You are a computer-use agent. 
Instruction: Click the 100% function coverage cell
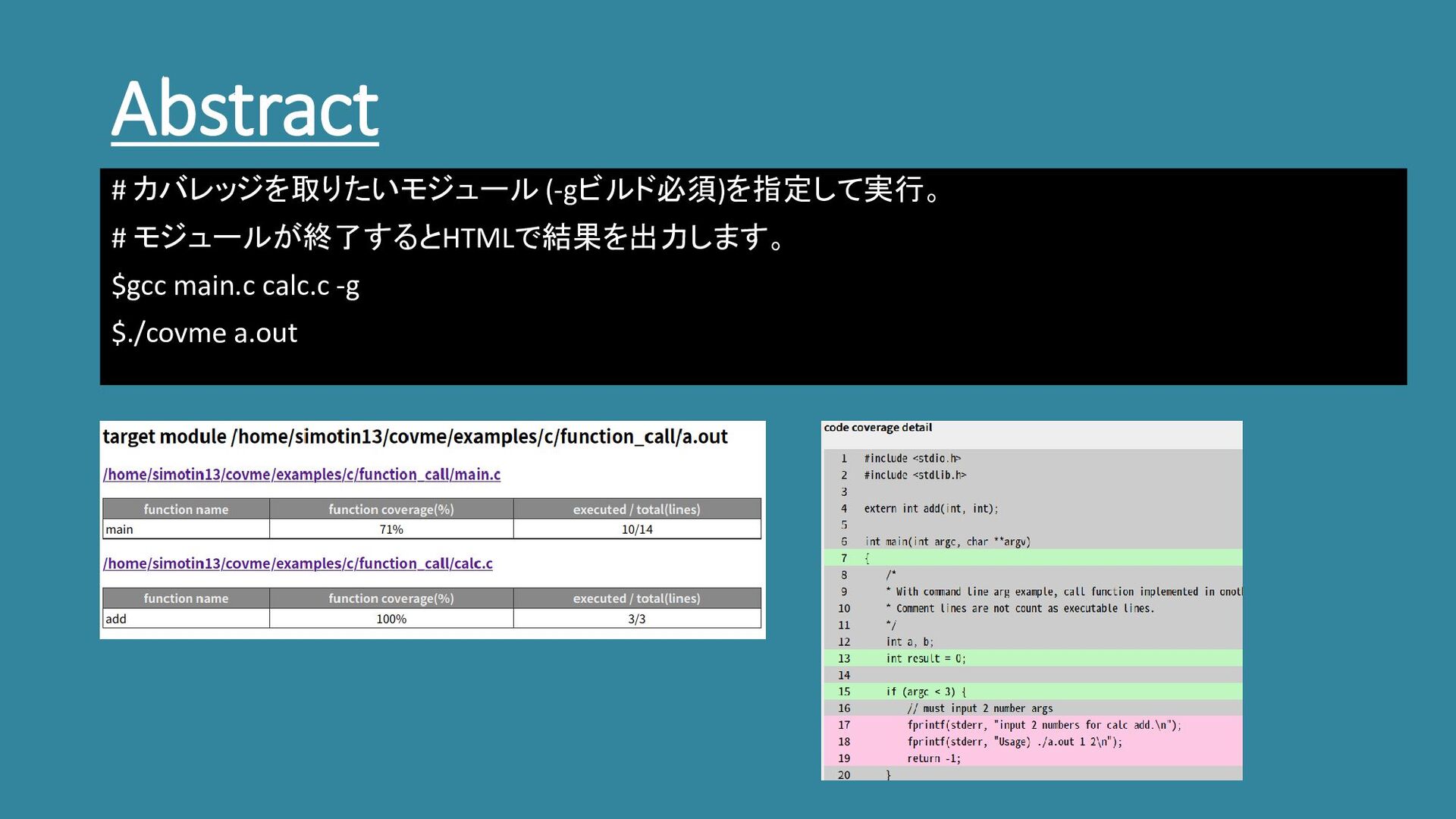click(391, 619)
